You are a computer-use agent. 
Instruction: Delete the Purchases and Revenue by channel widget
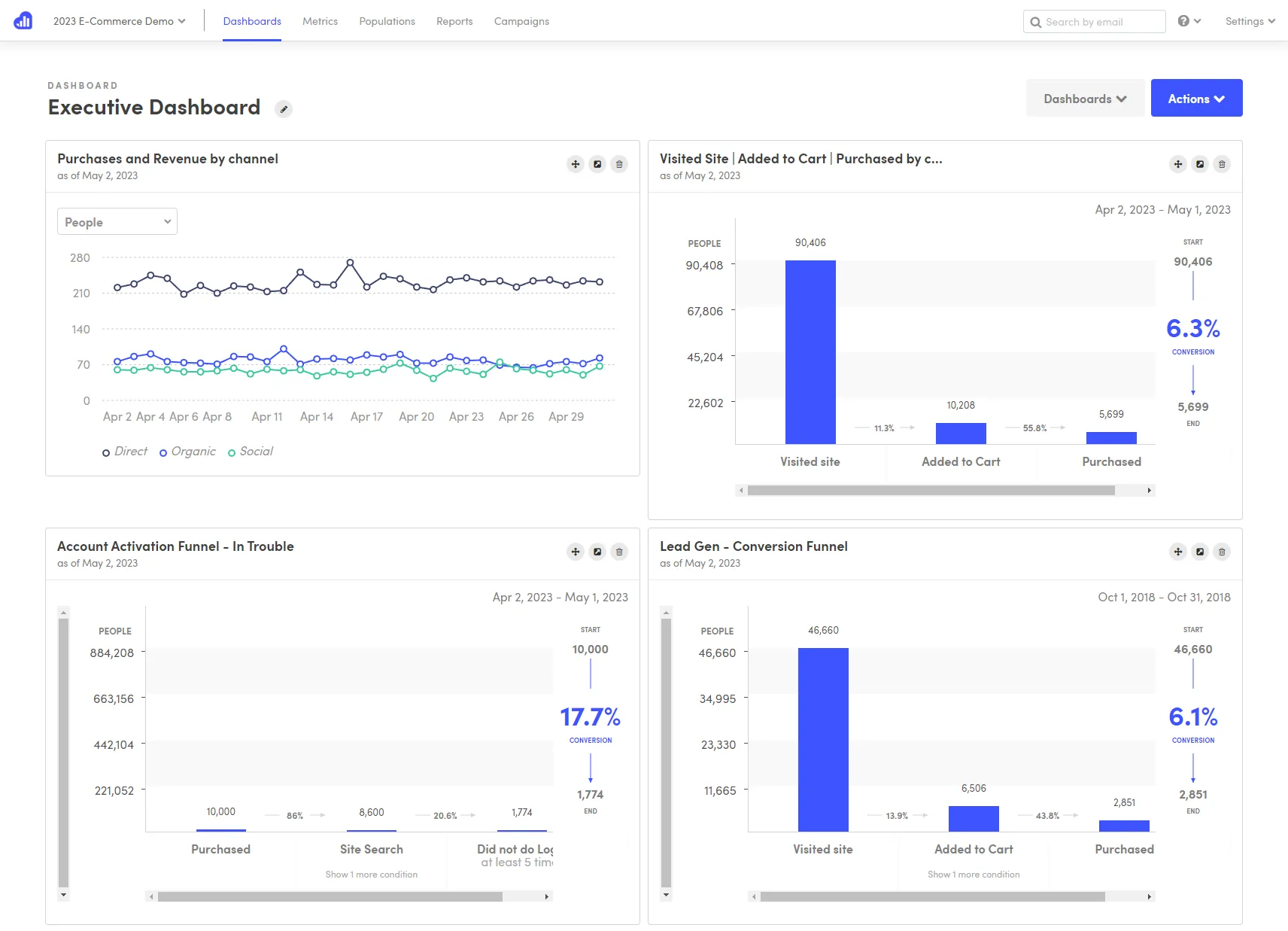pyautogui.click(x=619, y=163)
